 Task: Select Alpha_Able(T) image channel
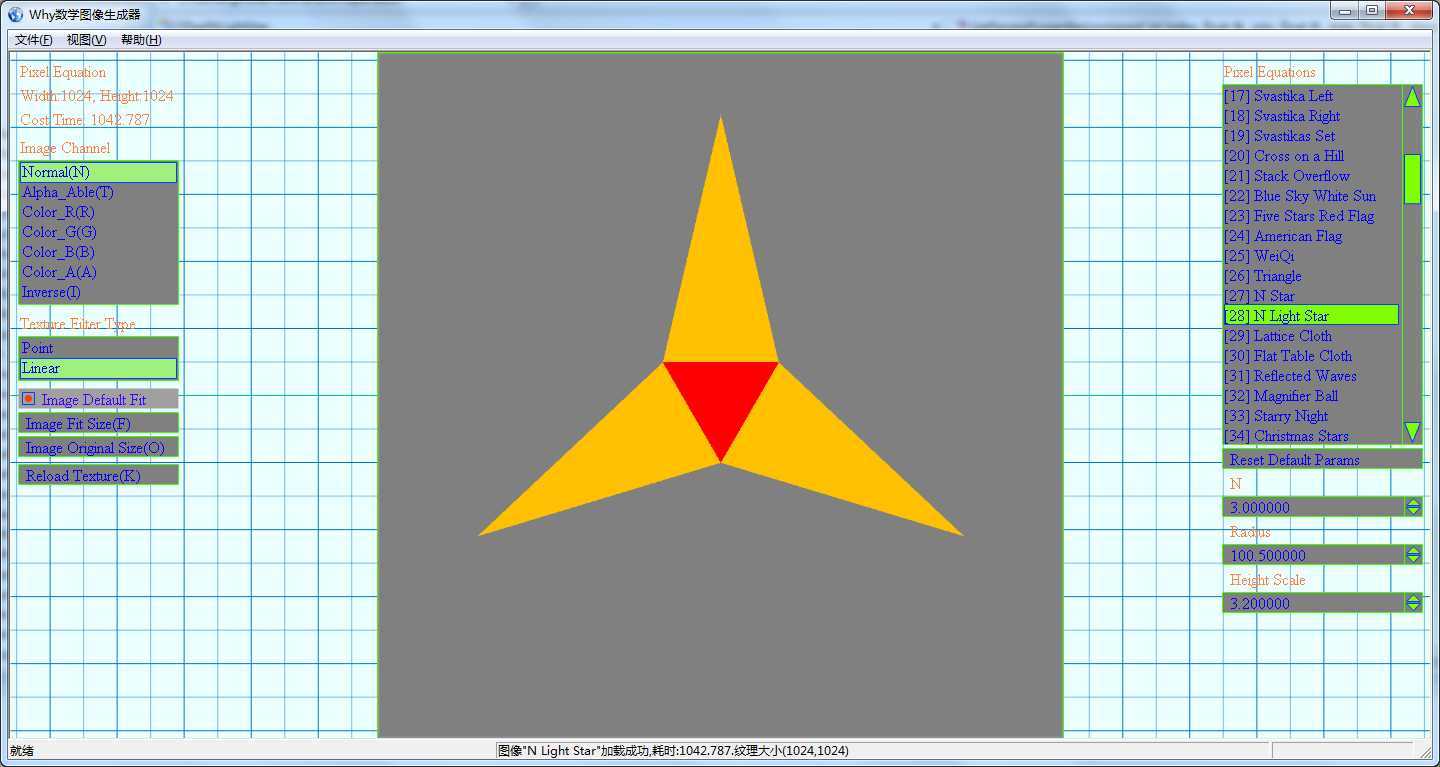[x=98, y=192]
